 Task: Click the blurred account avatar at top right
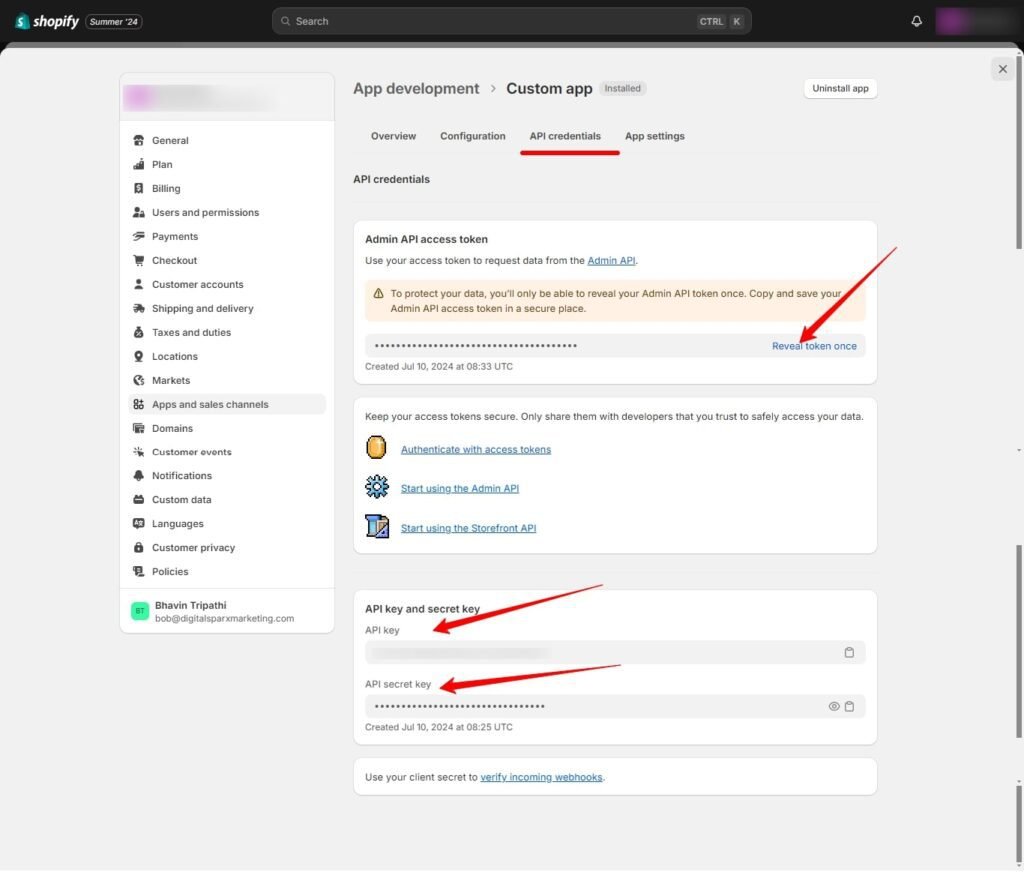coord(976,22)
